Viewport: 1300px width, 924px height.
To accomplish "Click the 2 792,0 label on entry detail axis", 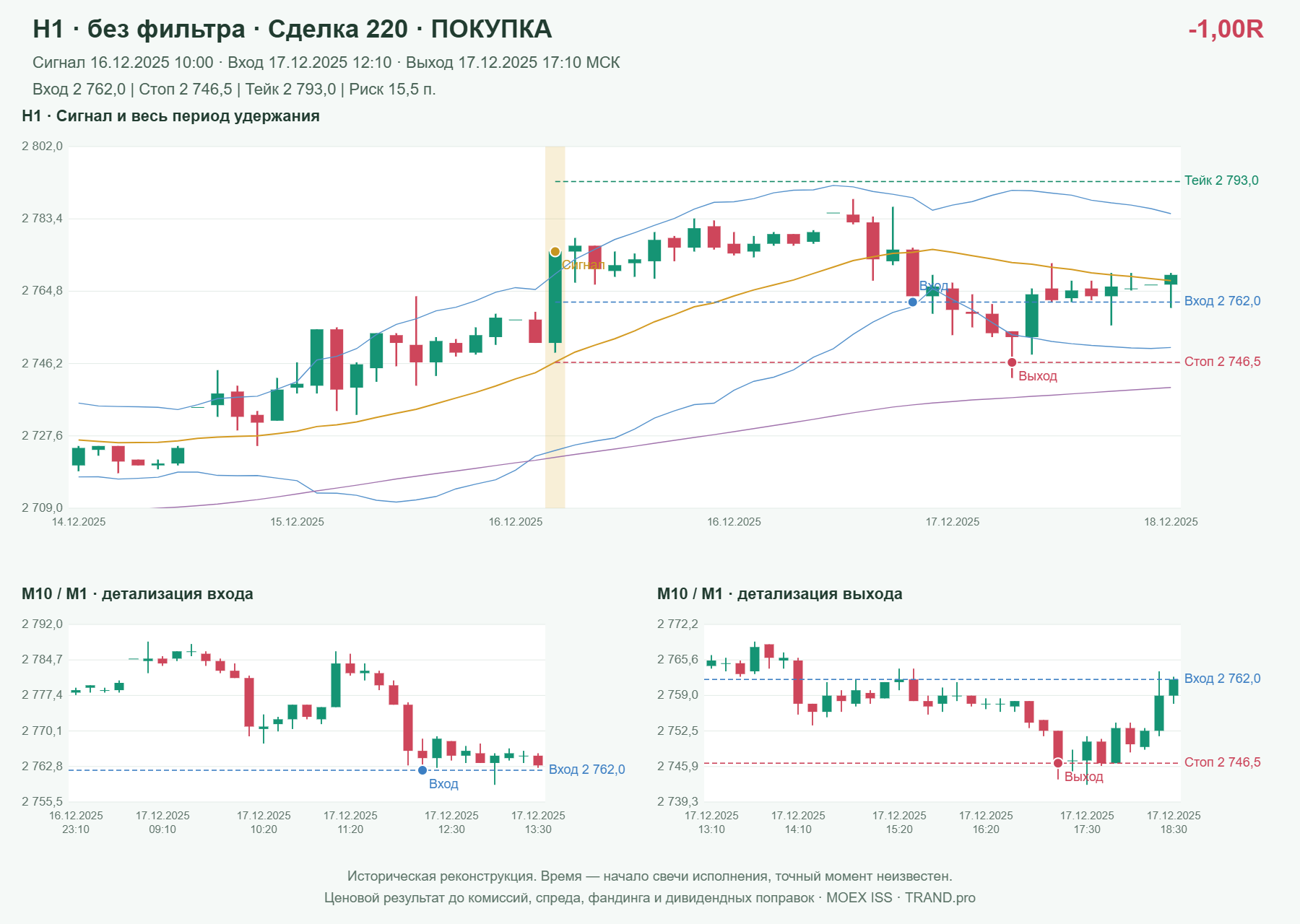I will [43, 624].
